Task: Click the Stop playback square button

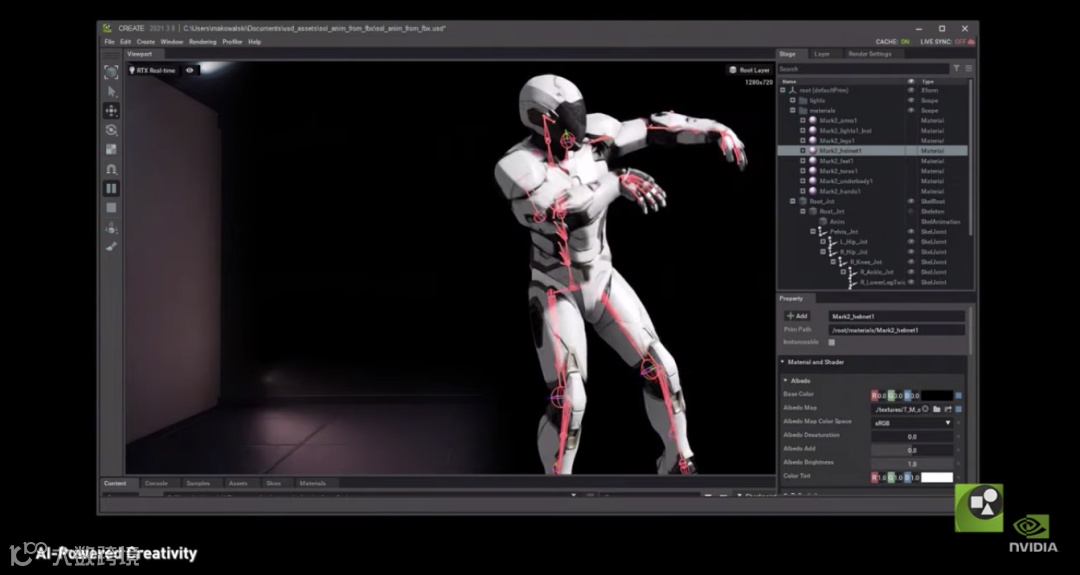Action: [x=111, y=207]
